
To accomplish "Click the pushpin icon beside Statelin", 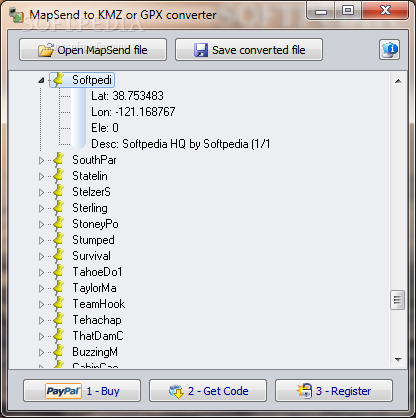I will tap(59, 175).
